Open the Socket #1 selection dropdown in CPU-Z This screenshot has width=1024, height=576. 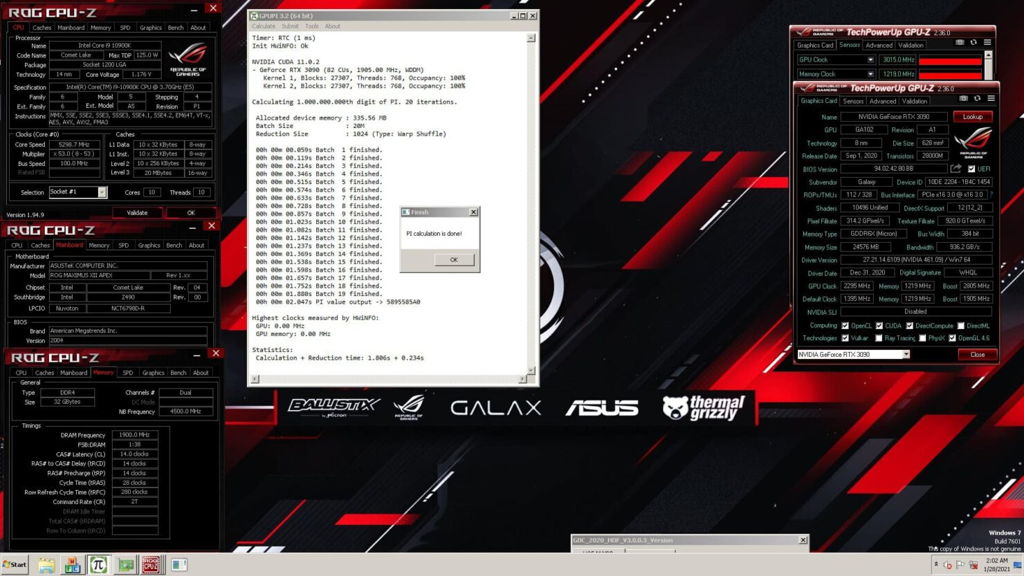pyautogui.click(x=102, y=192)
